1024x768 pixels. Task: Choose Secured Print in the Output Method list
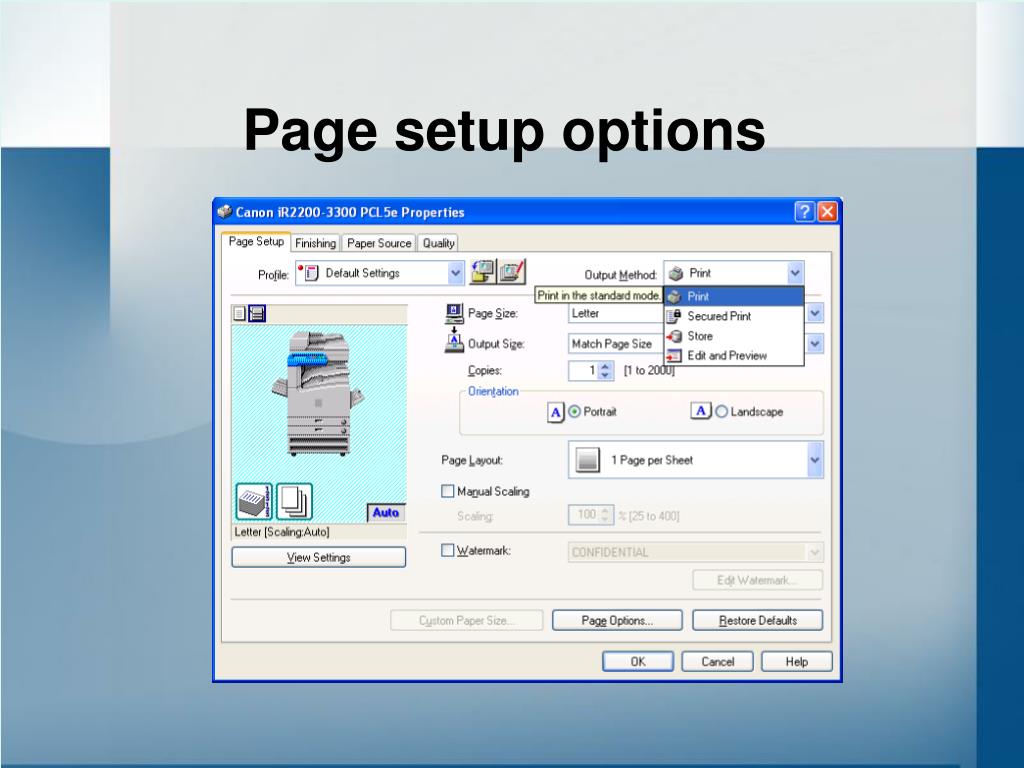(734, 316)
